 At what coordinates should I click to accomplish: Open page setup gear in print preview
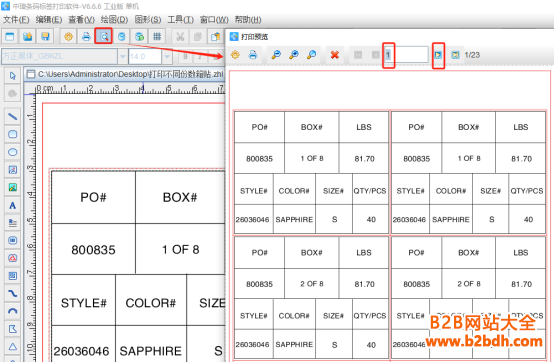tap(235, 55)
